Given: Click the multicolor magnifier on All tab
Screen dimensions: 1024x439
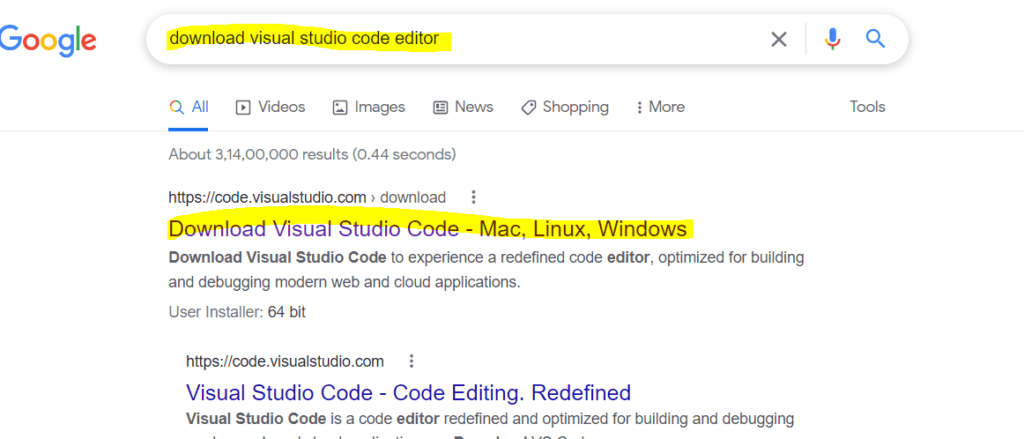Looking at the screenshot, I should (x=176, y=108).
